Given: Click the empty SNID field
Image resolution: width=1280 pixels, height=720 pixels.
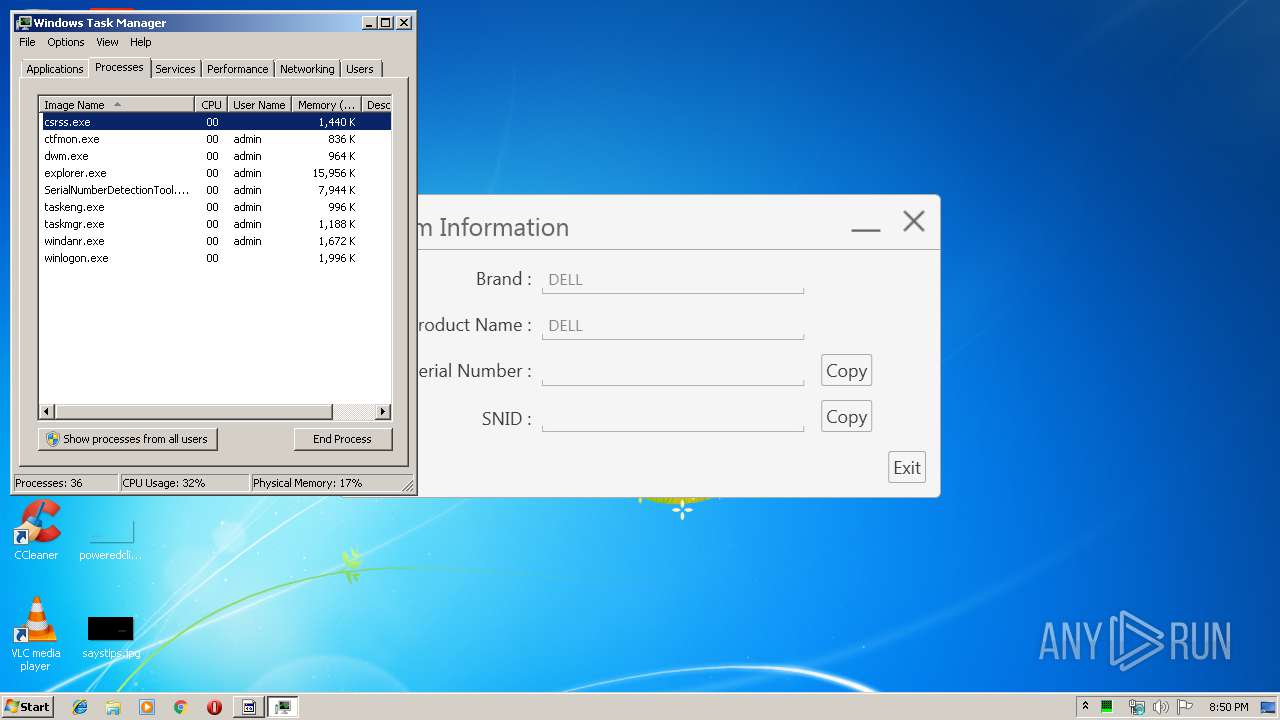Looking at the screenshot, I should pyautogui.click(x=673, y=418).
